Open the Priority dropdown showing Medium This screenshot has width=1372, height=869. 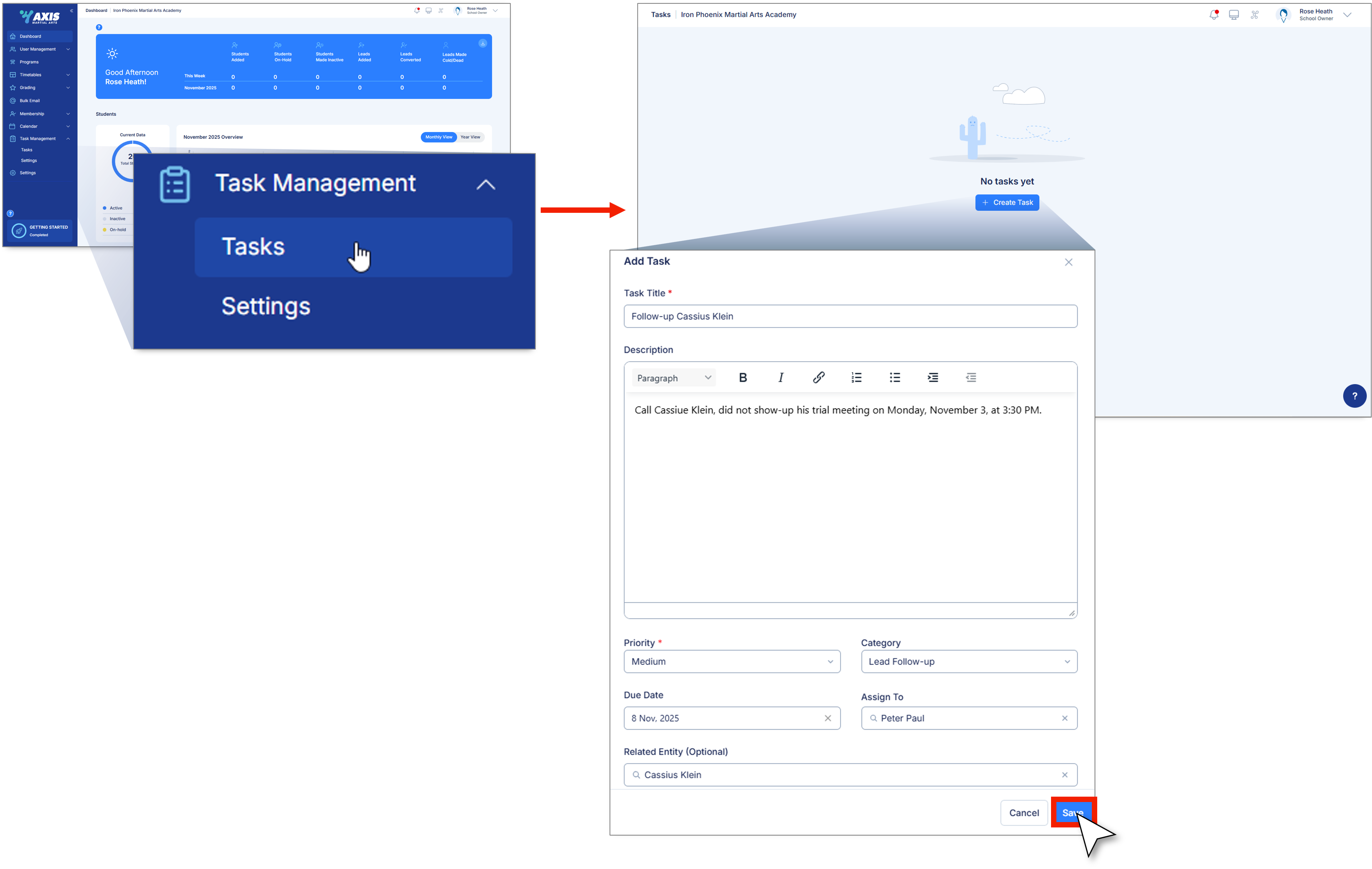coord(732,662)
